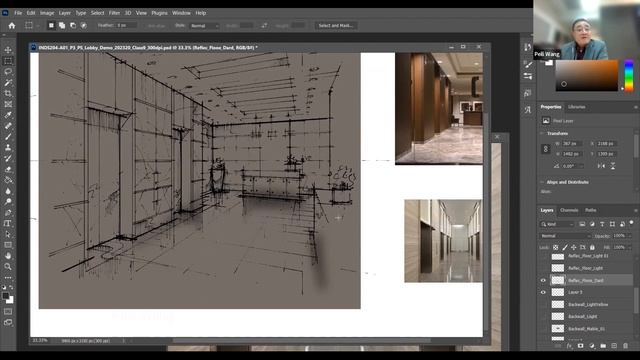This screenshot has width=640, height=360.
Task: Hide the Layer 5 layer
Action: click(543, 292)
